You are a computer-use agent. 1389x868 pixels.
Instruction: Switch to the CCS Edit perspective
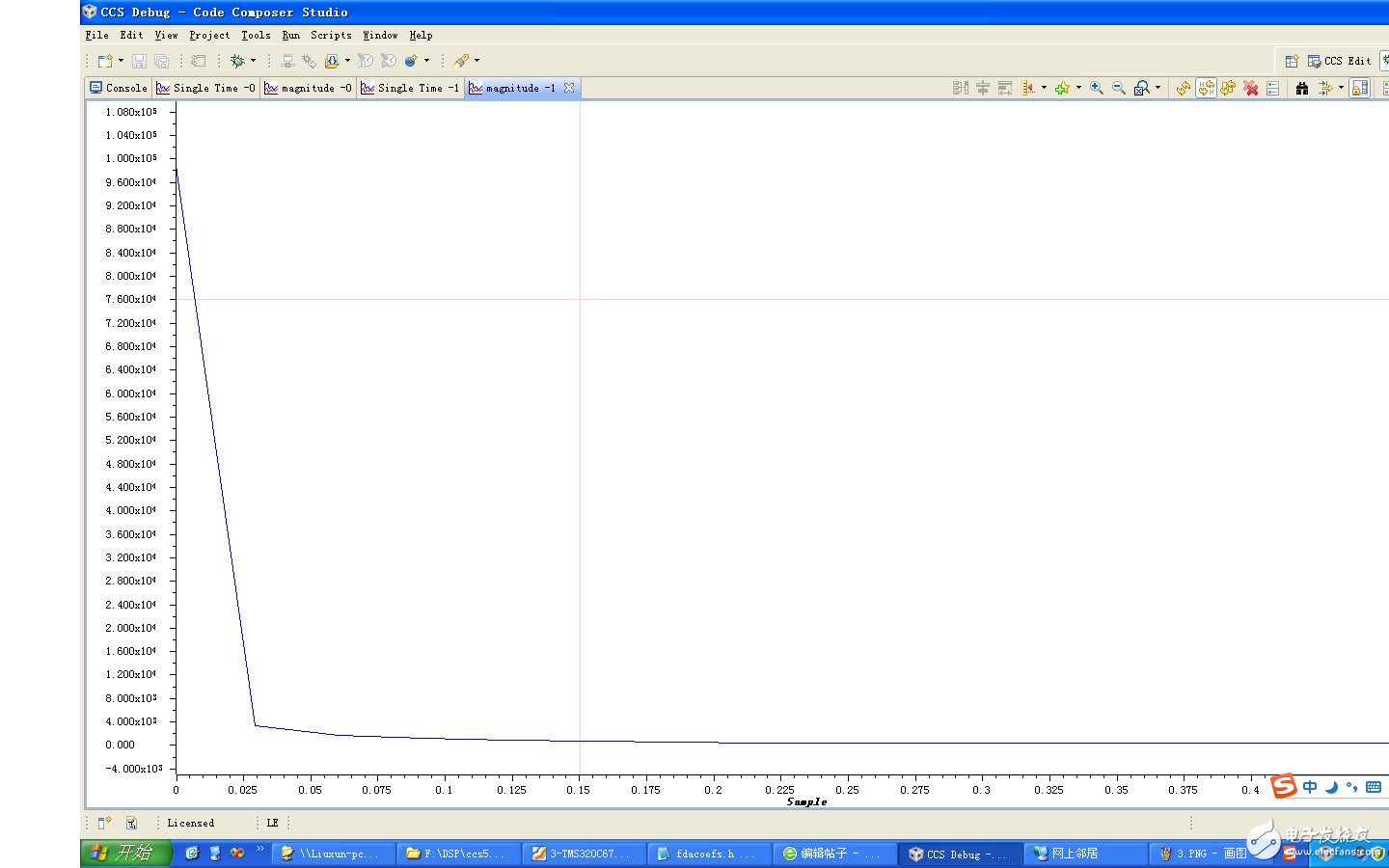point(1339,61)
